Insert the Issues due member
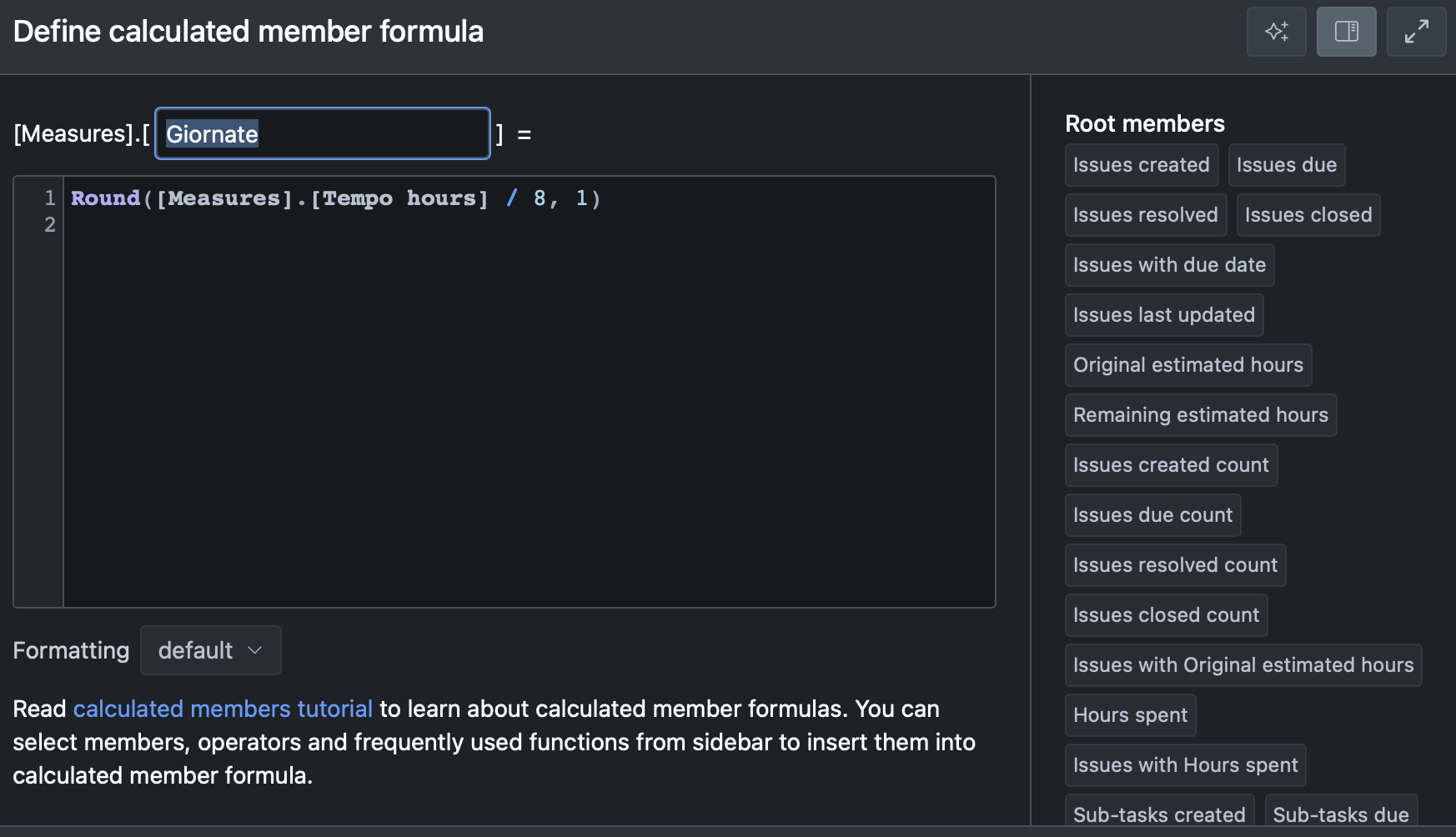This screenshot has width=1456, height=837. pyautogui.click(x=1286, y=165)
